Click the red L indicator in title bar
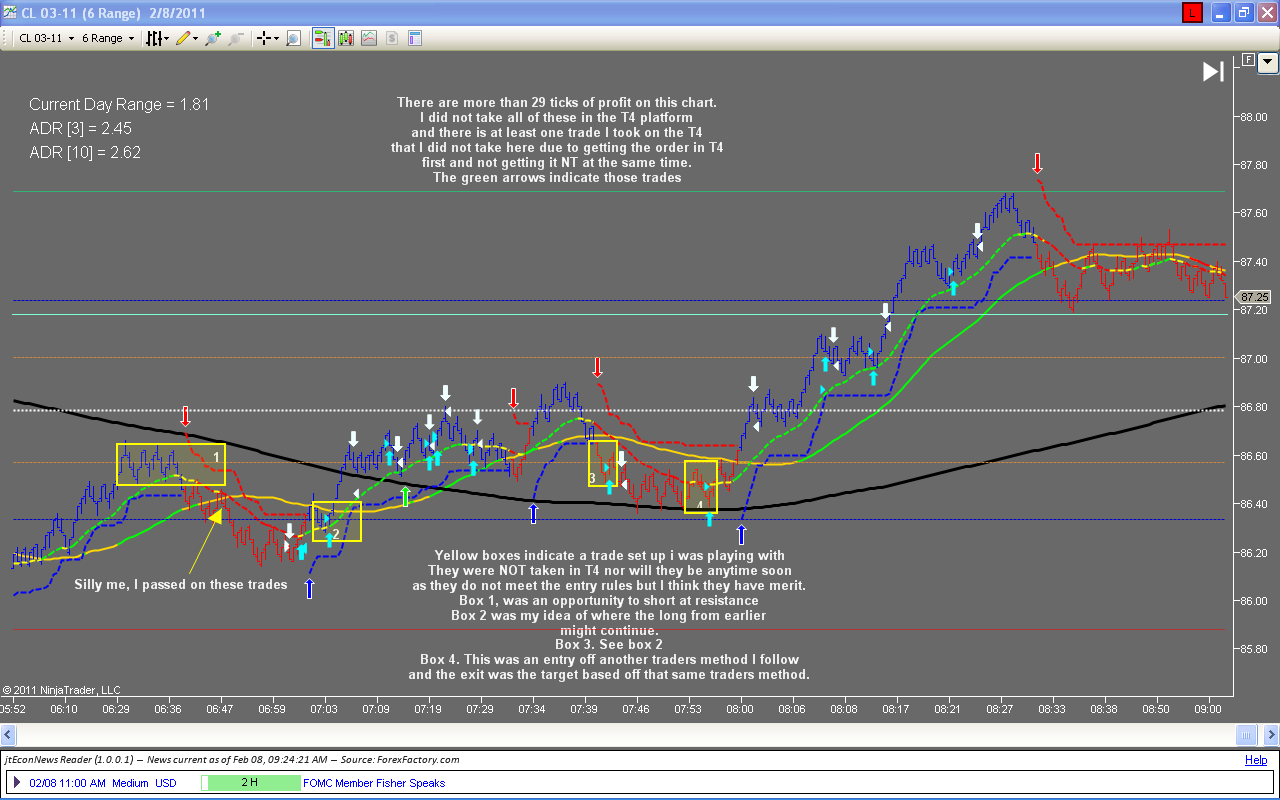Screen dimensions: 1280x800 (x=1193, y=13)
